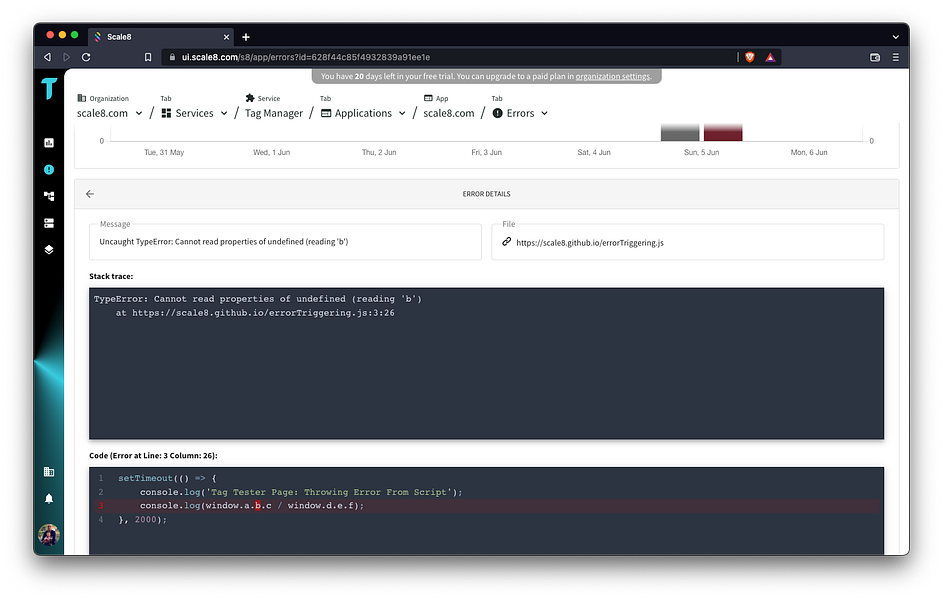Click the gray bar in the chart
Screen dimensions: 943x600
[680, 132]
